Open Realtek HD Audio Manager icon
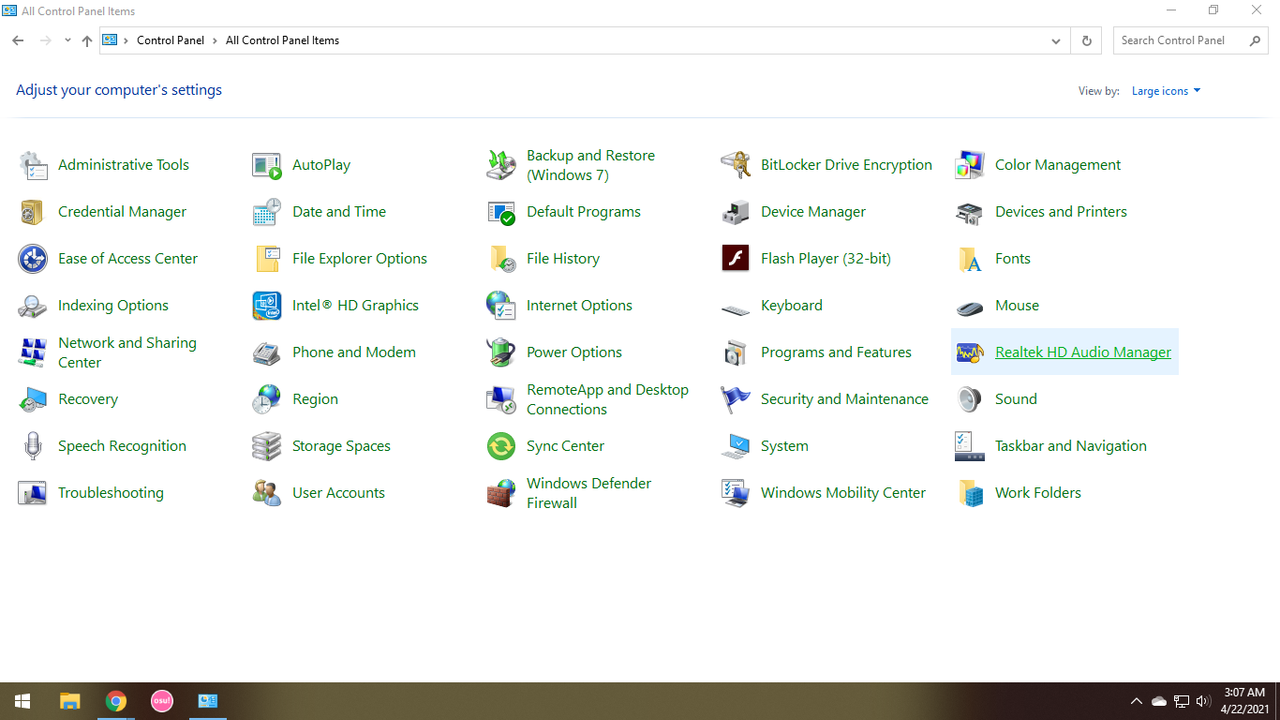This screenshot has width=1280, height=720. (969, 353)
